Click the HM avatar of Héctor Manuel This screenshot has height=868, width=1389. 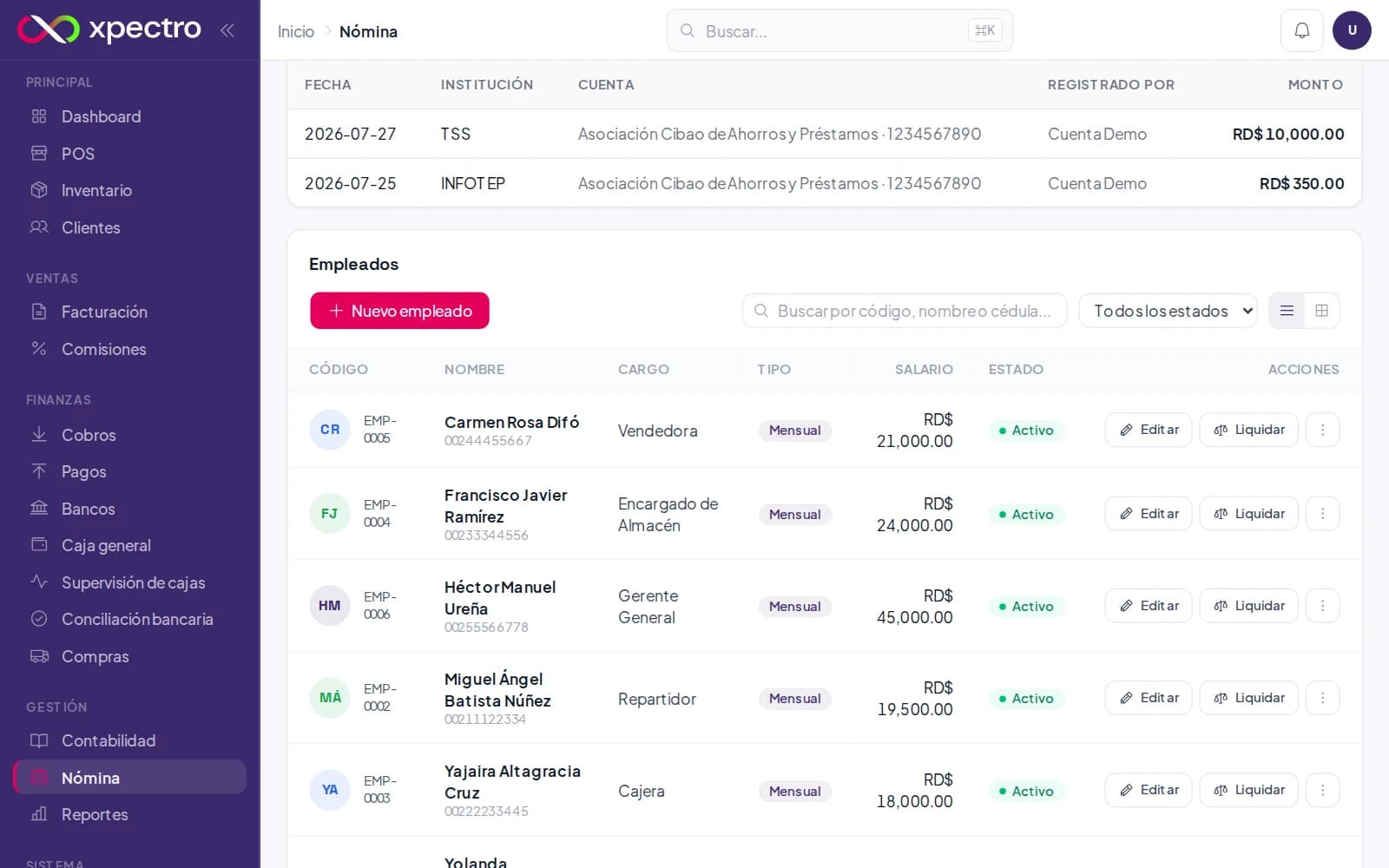pos(330,606)
